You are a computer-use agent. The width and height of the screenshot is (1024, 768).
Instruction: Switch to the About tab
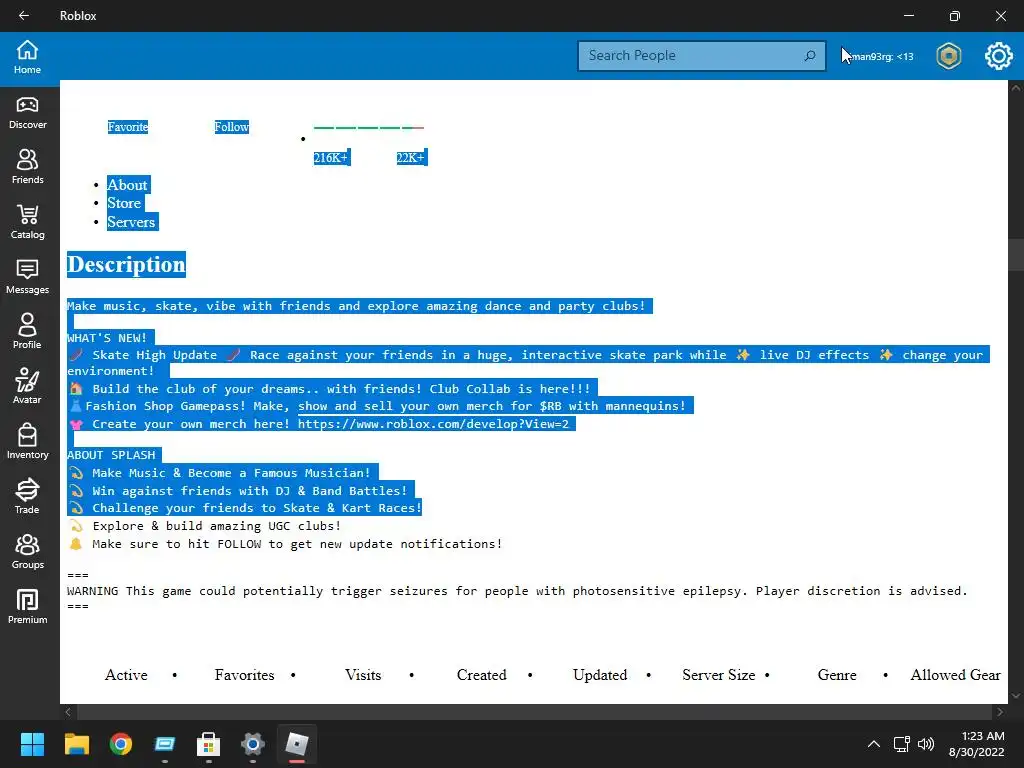point(127,185)
